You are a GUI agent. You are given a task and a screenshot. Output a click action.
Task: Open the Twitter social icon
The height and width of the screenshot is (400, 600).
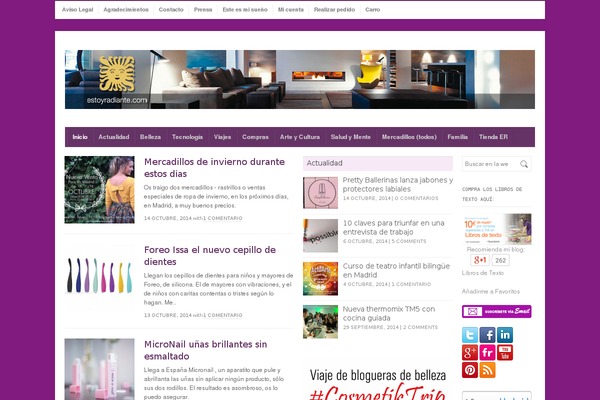(x=470, y=335)
